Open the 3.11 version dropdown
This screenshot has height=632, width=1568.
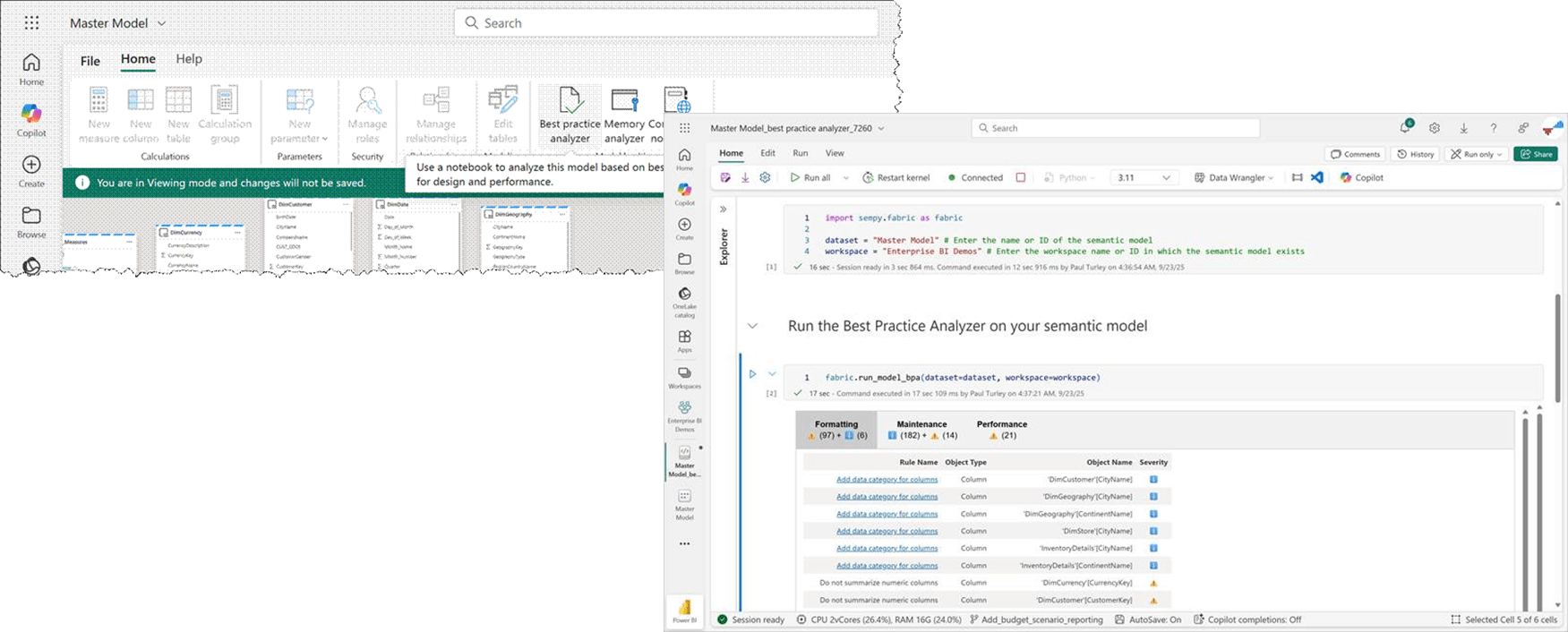click(x=1144, y=177)
